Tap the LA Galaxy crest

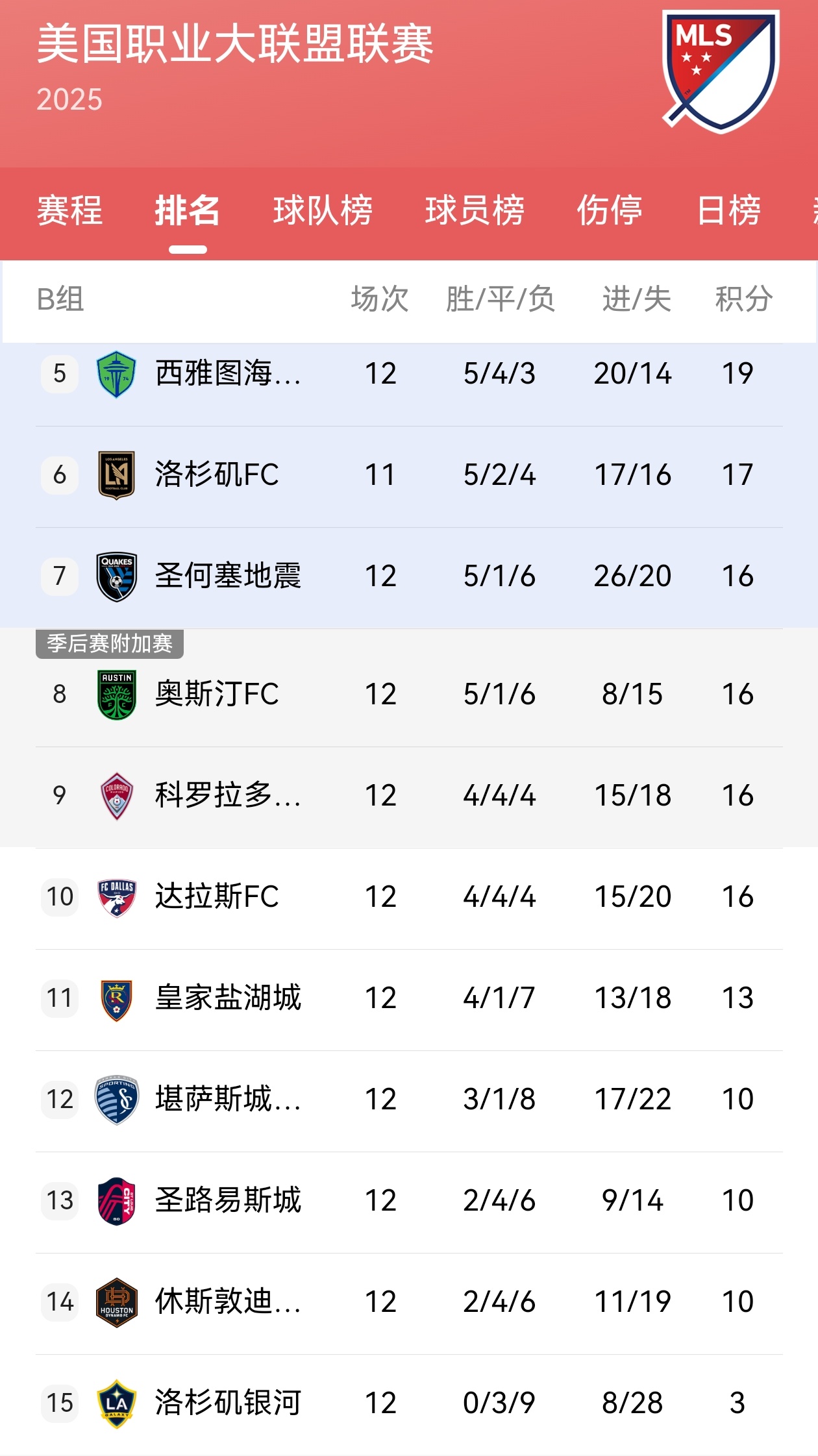116,1403
